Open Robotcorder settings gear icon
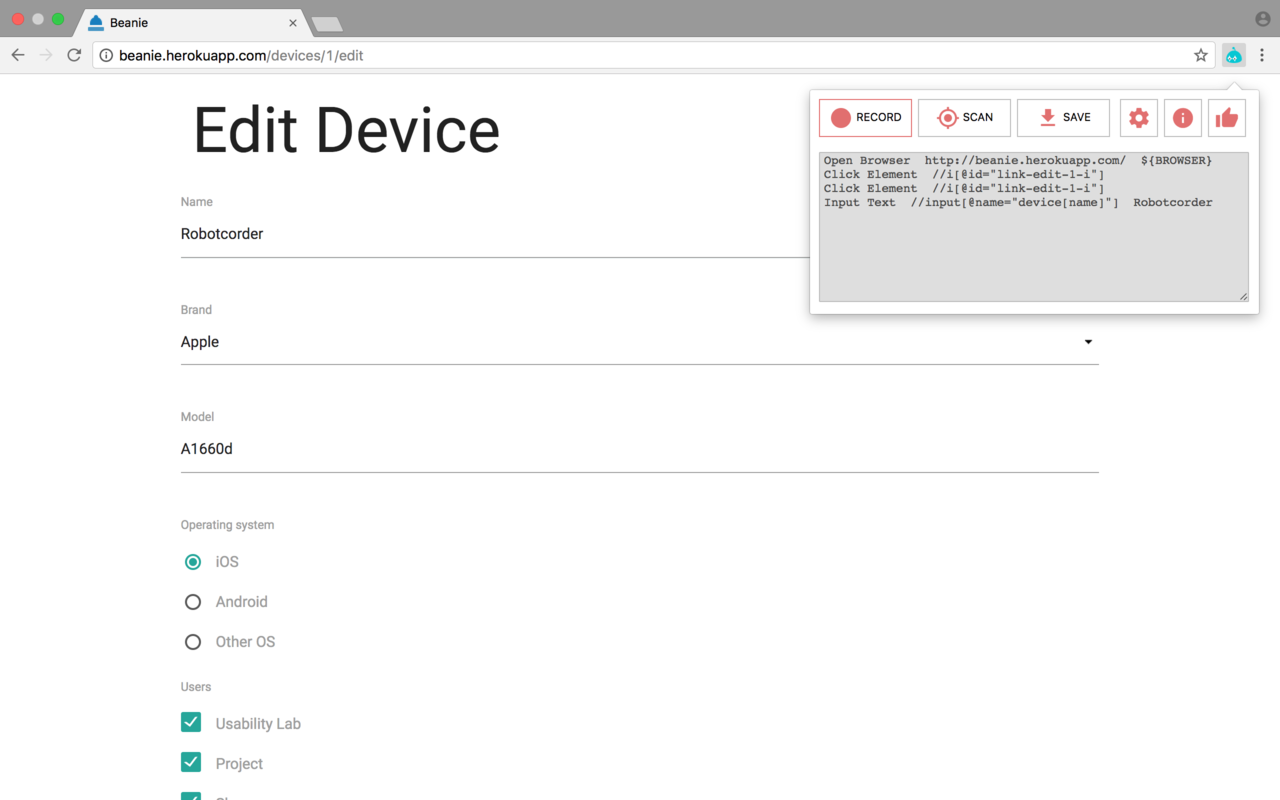 pos(1139,118)
